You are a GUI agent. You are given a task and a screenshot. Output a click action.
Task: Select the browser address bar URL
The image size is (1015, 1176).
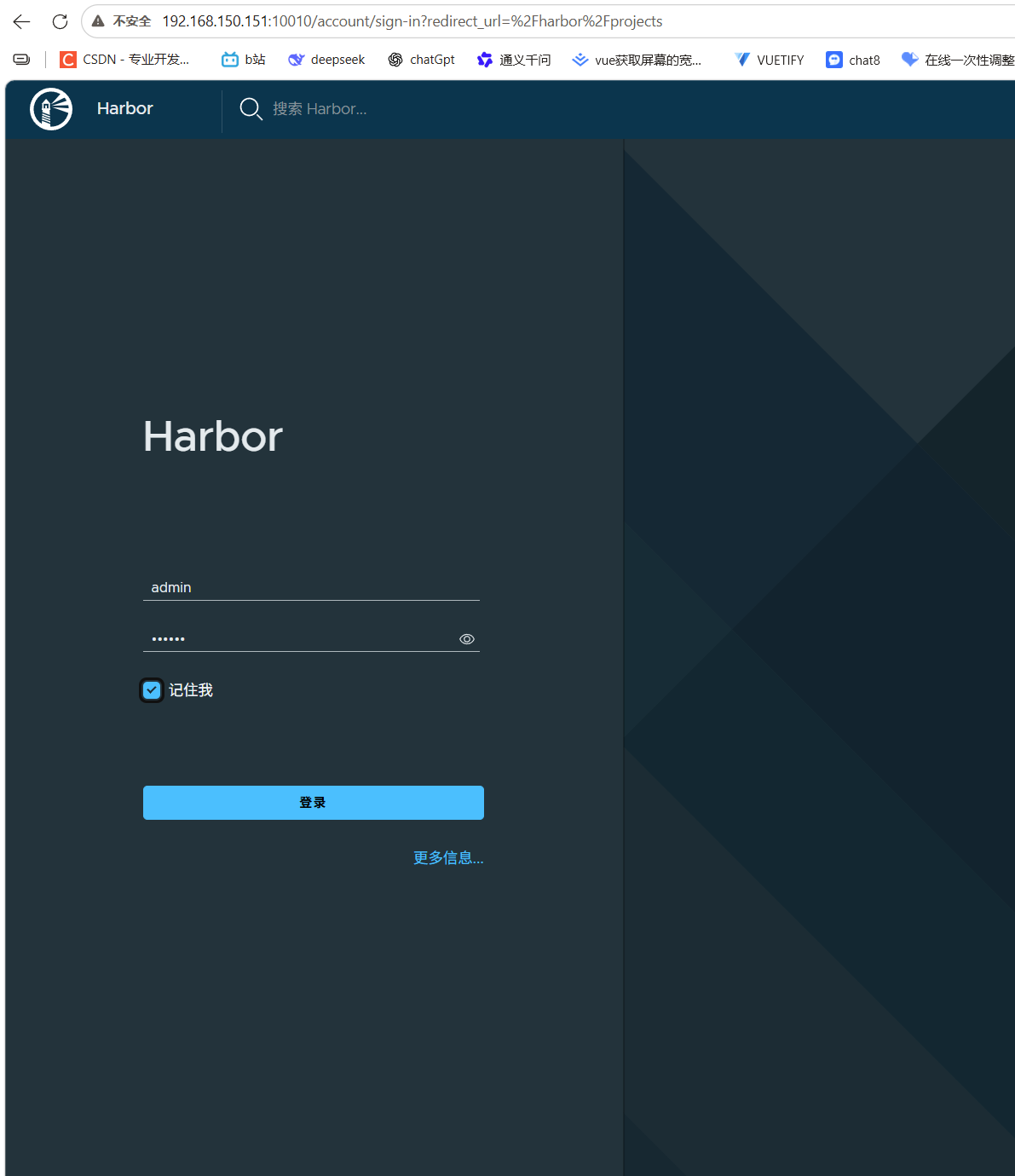tap(412, 21)
